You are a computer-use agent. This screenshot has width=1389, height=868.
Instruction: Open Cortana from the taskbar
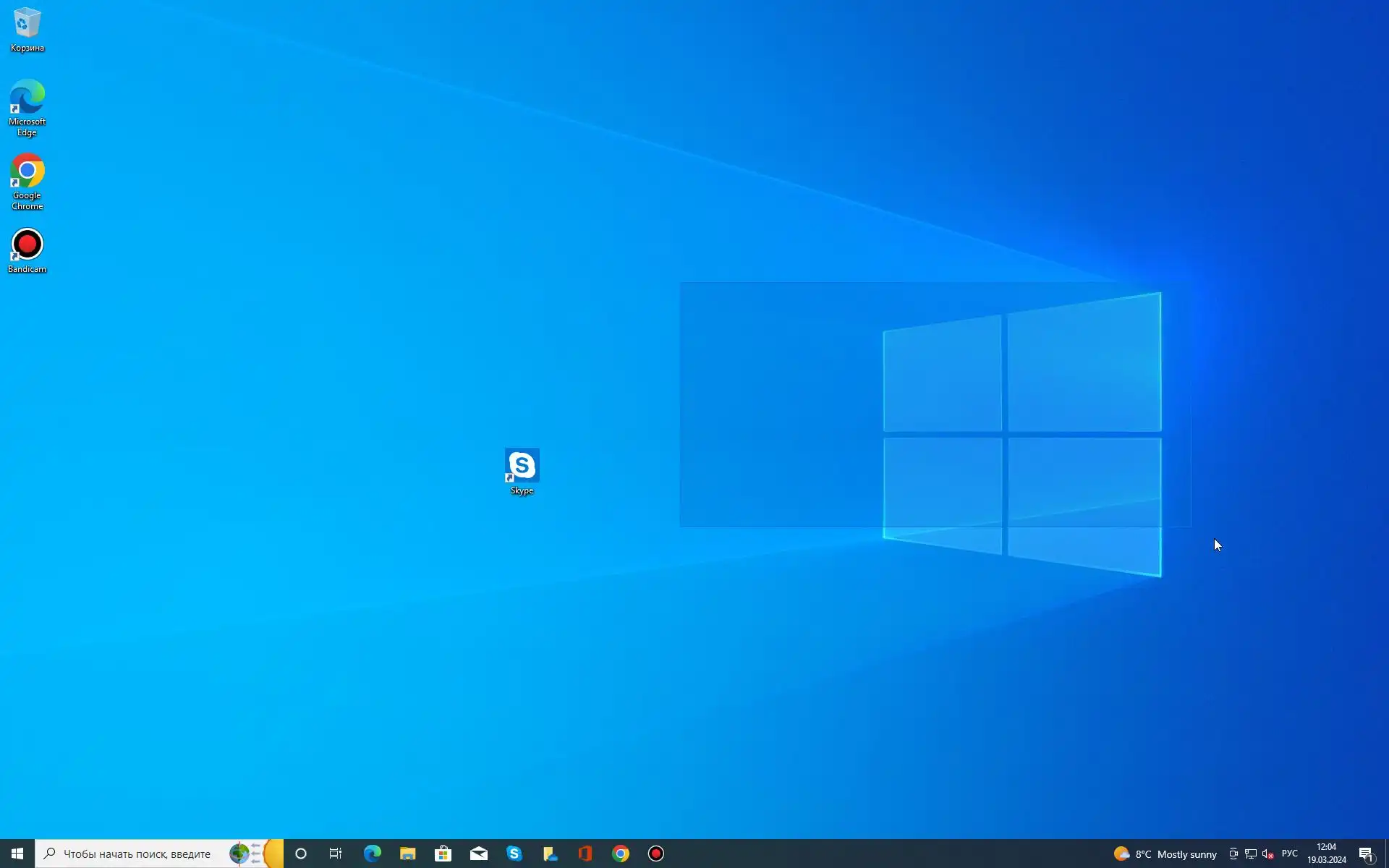click(x=301, y=854)
